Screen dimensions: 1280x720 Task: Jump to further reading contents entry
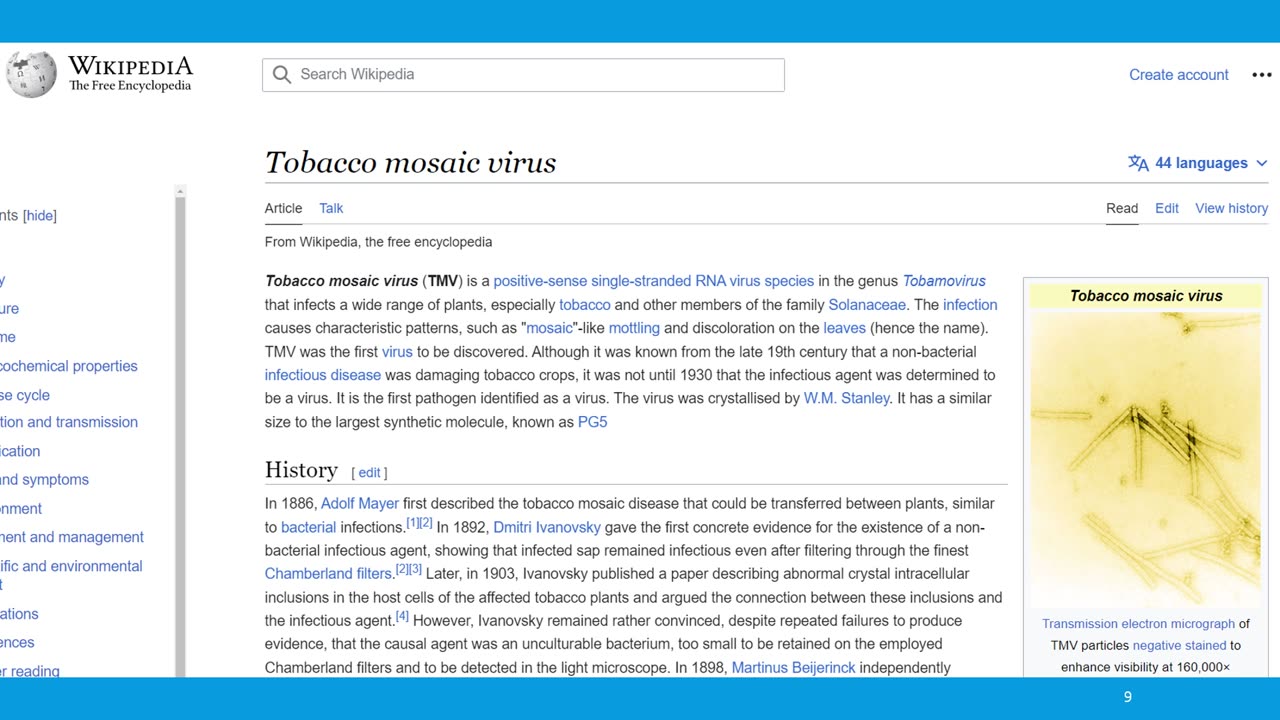30,672
